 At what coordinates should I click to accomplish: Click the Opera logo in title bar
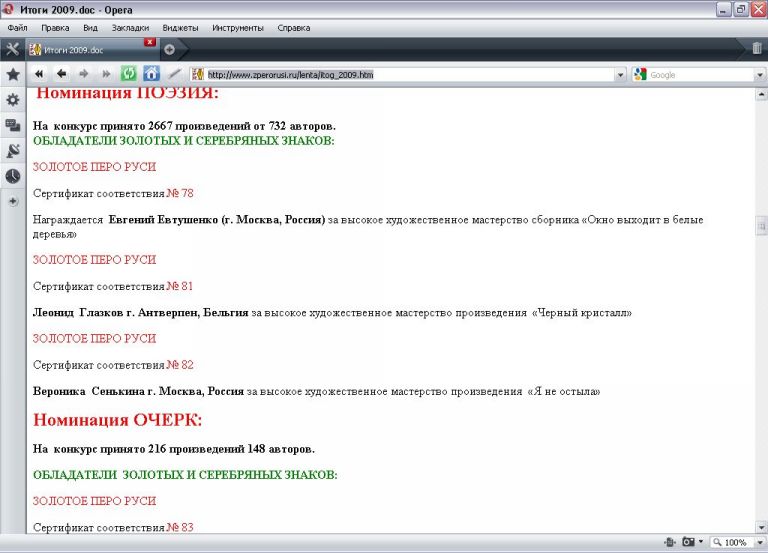click(x=8, y=9)
